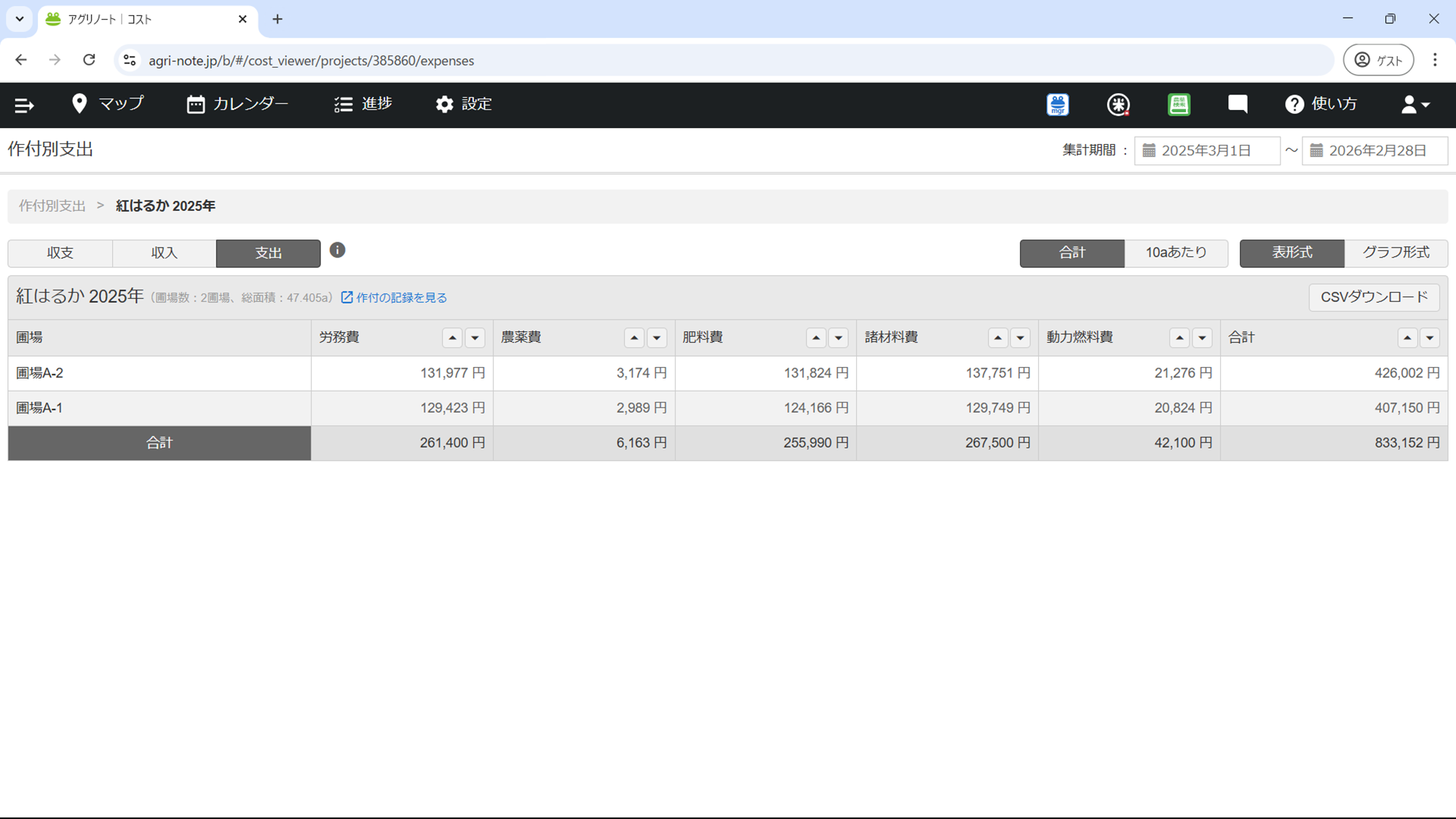Open the chat message bubble icon
This screenshot has width=1456, height=819.
click(1238, 104)
